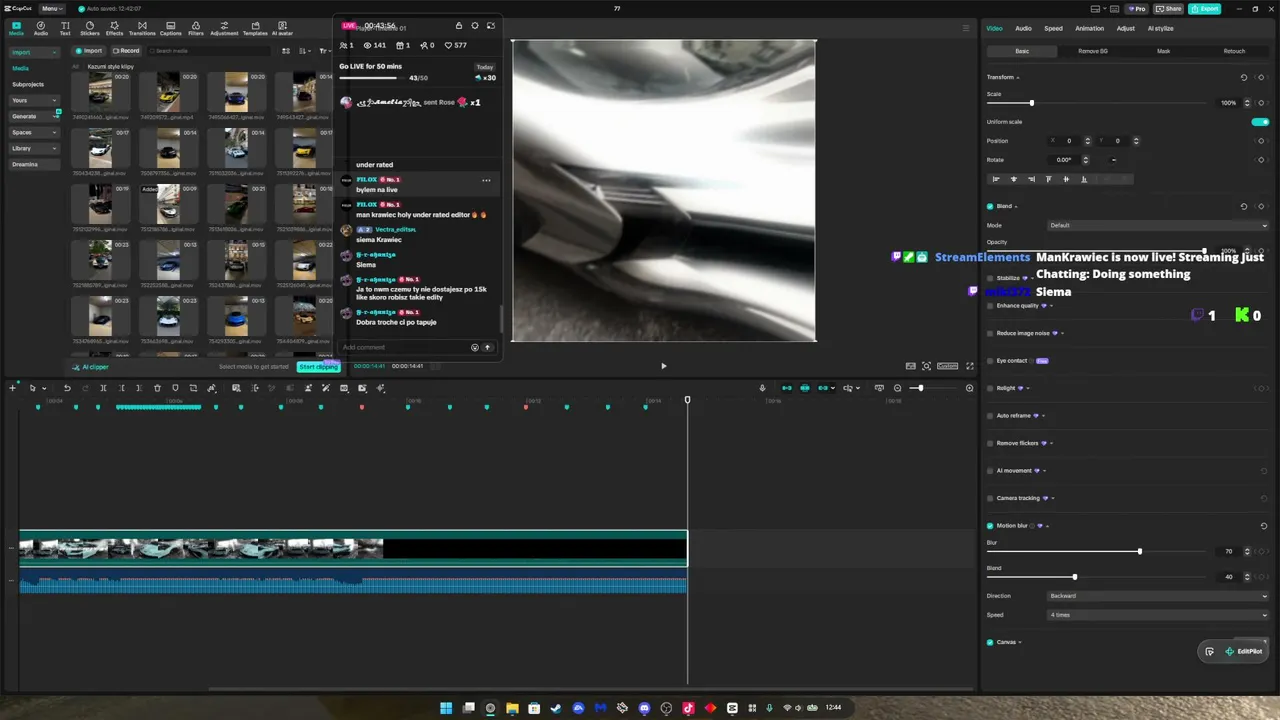Open File Explorer from the Windows taskbar
1280x720 pixels.
pyautogui.click(x=512, y=708)
